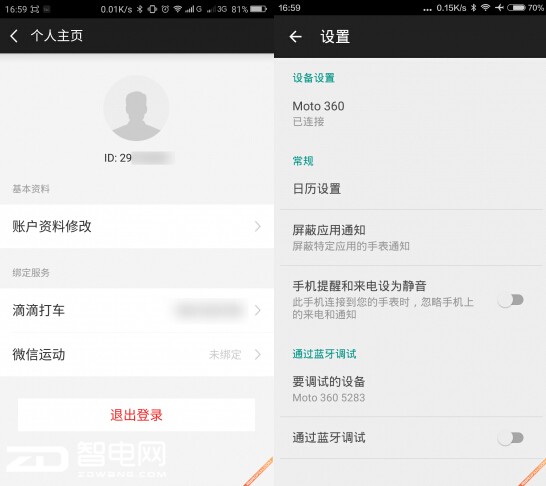The width and height of the screenshot is (546, 486).
Task: Tap the airplane mode icon in the status bar
Action: click(x=499, y=8)
